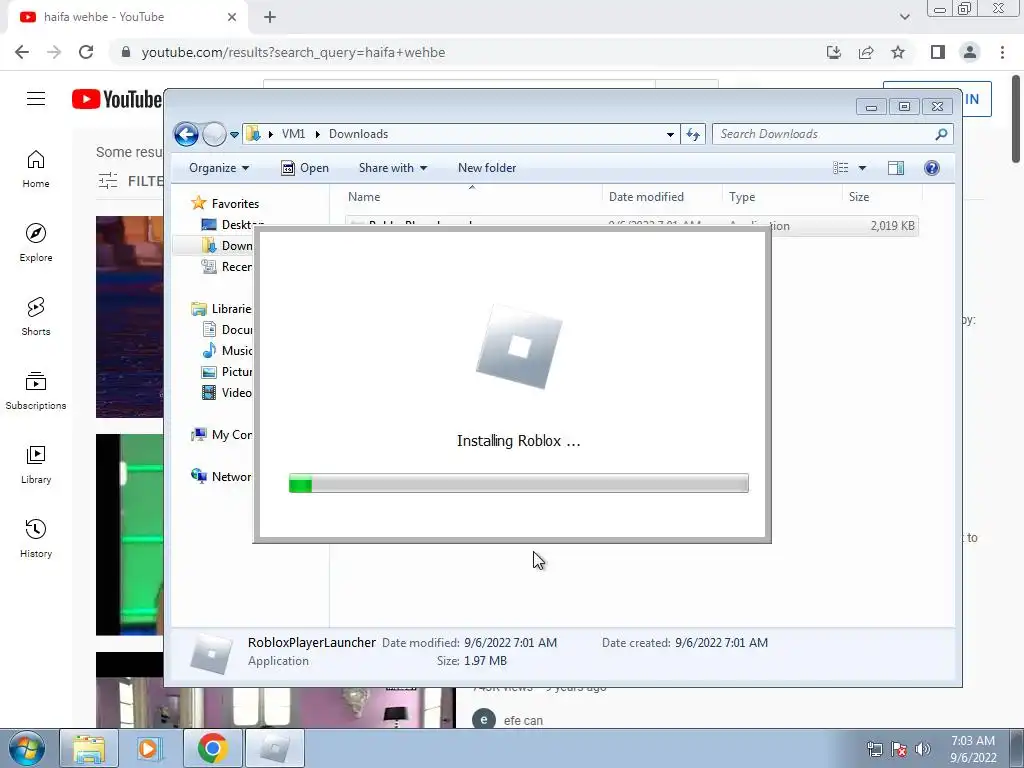Click Downloads in Explorer breadcrumb
This screenshot has width=1024, height=768.
pos(359,134)
